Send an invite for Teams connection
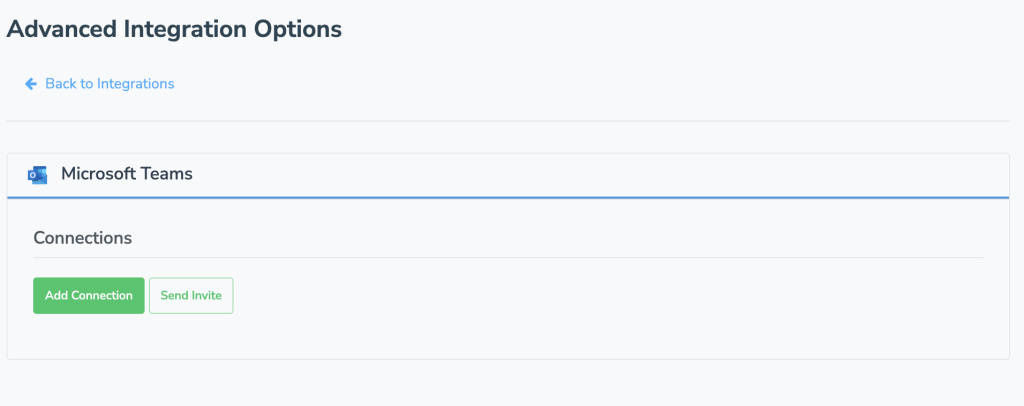The image size is (1024, 406). (x=191, y=296)
